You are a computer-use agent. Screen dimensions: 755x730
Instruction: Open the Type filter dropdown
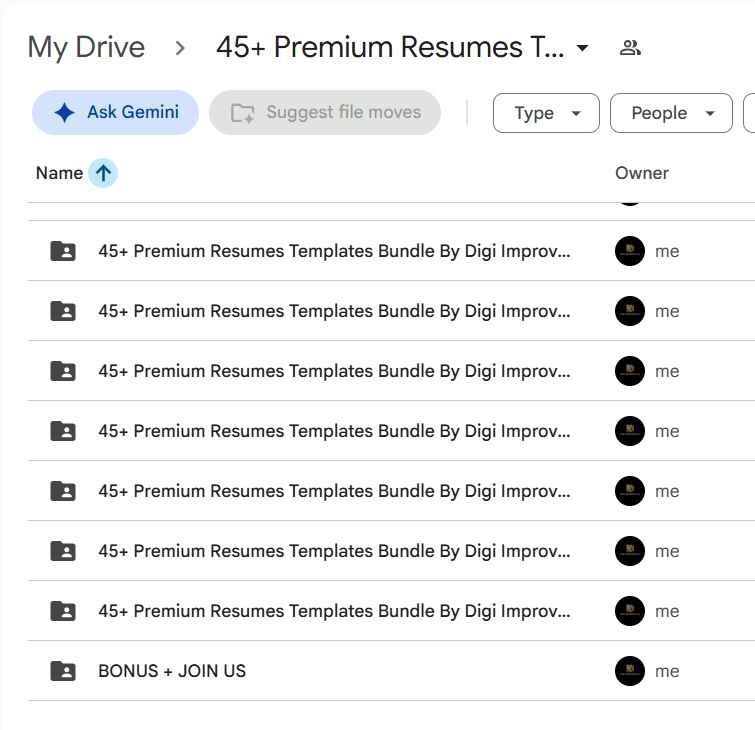[x=547, y=113]
